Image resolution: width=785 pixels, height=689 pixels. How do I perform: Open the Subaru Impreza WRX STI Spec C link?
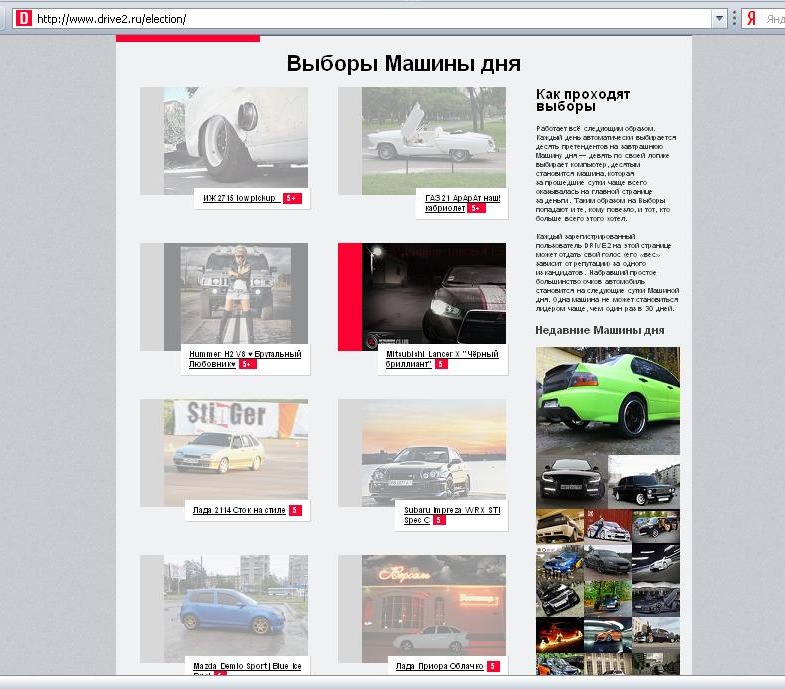pos(452,515)
